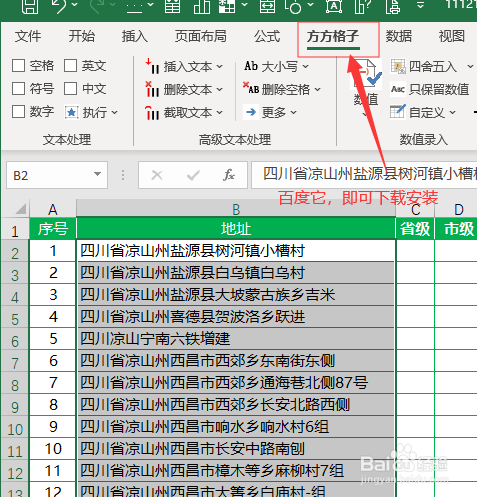Tick the 英文 checkbox
The width and height of the screenshot is (477, 497).
pyautogui.click(x=70, y=66)
